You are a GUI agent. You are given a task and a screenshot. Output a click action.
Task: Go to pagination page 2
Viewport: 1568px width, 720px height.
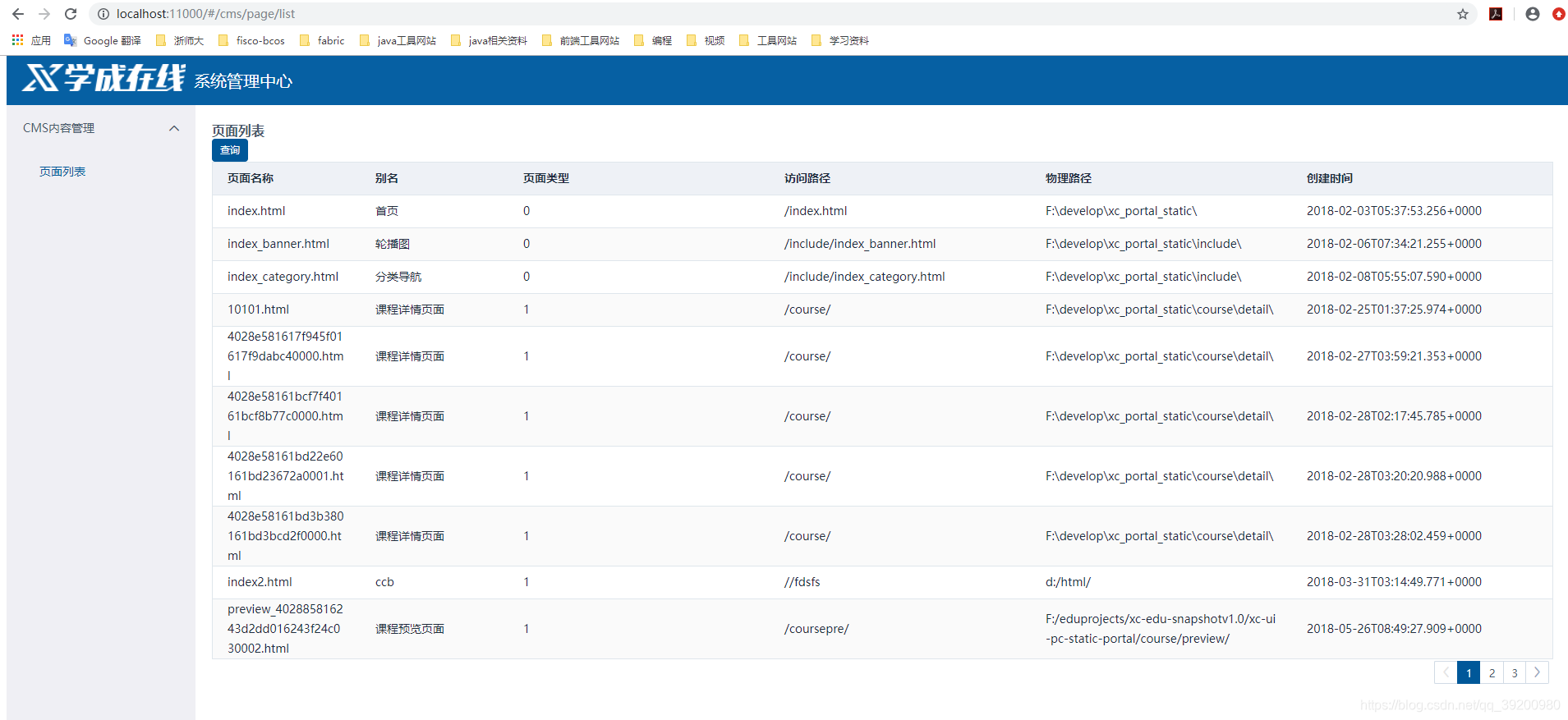1492,672
